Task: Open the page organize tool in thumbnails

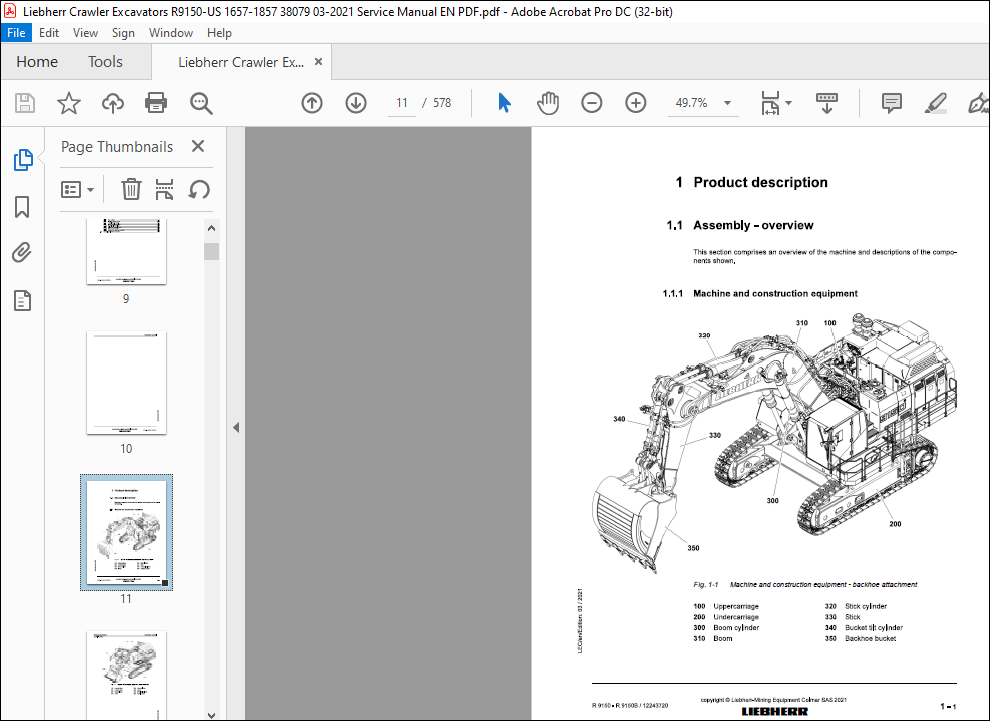Action: coord(164,189)
